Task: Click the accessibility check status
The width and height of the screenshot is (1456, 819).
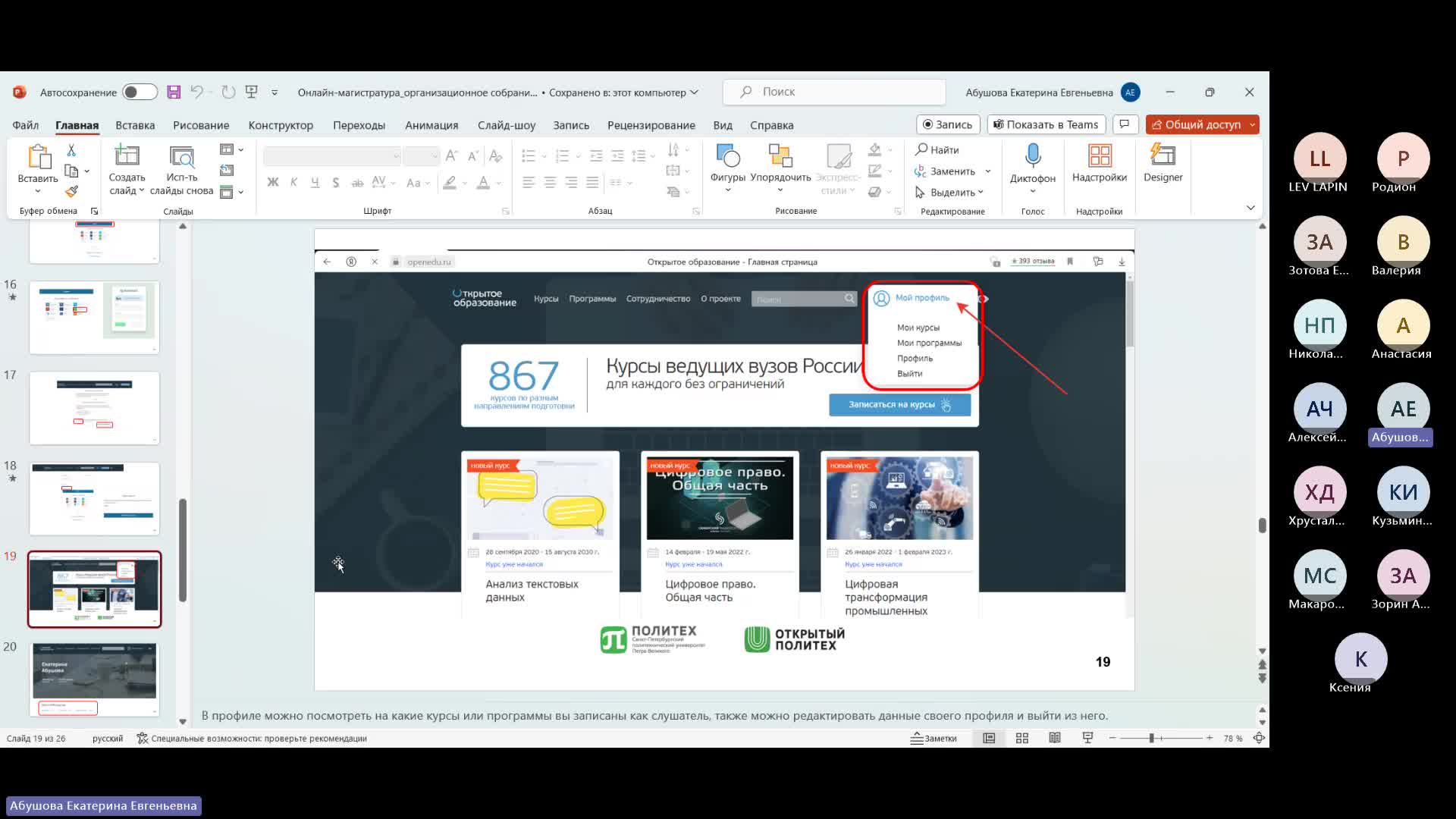Action: pos(252,739)
